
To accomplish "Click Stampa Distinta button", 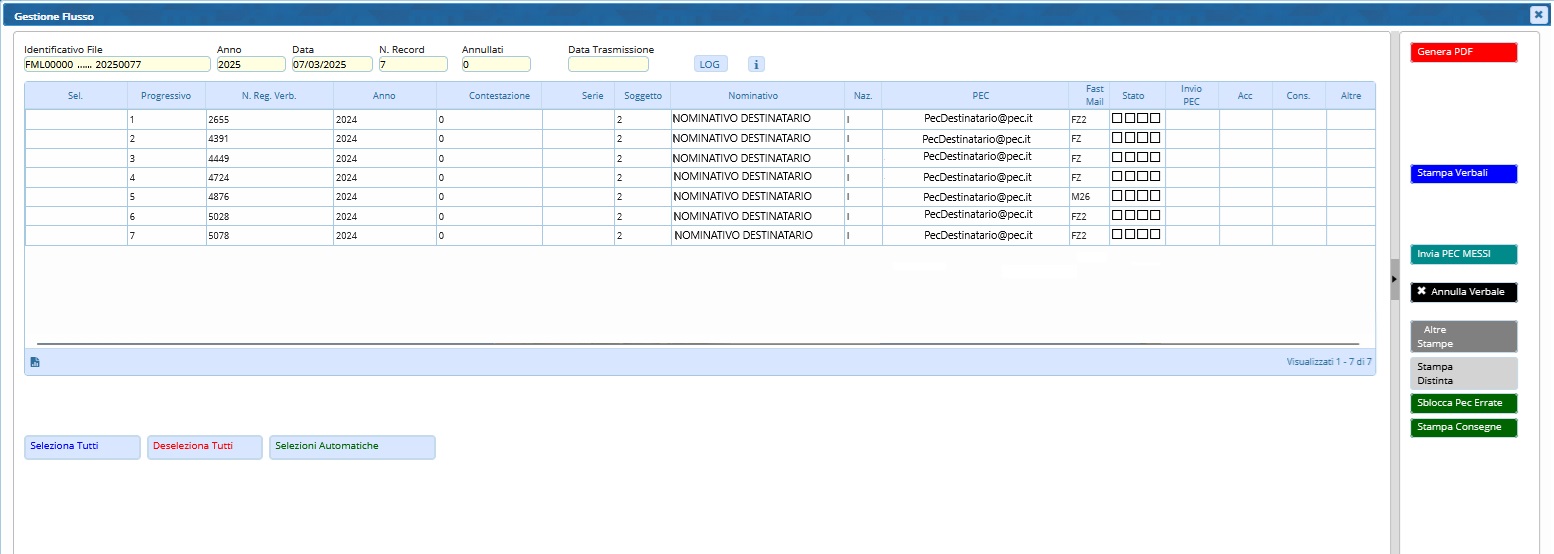I will [x=1463, y=373].
